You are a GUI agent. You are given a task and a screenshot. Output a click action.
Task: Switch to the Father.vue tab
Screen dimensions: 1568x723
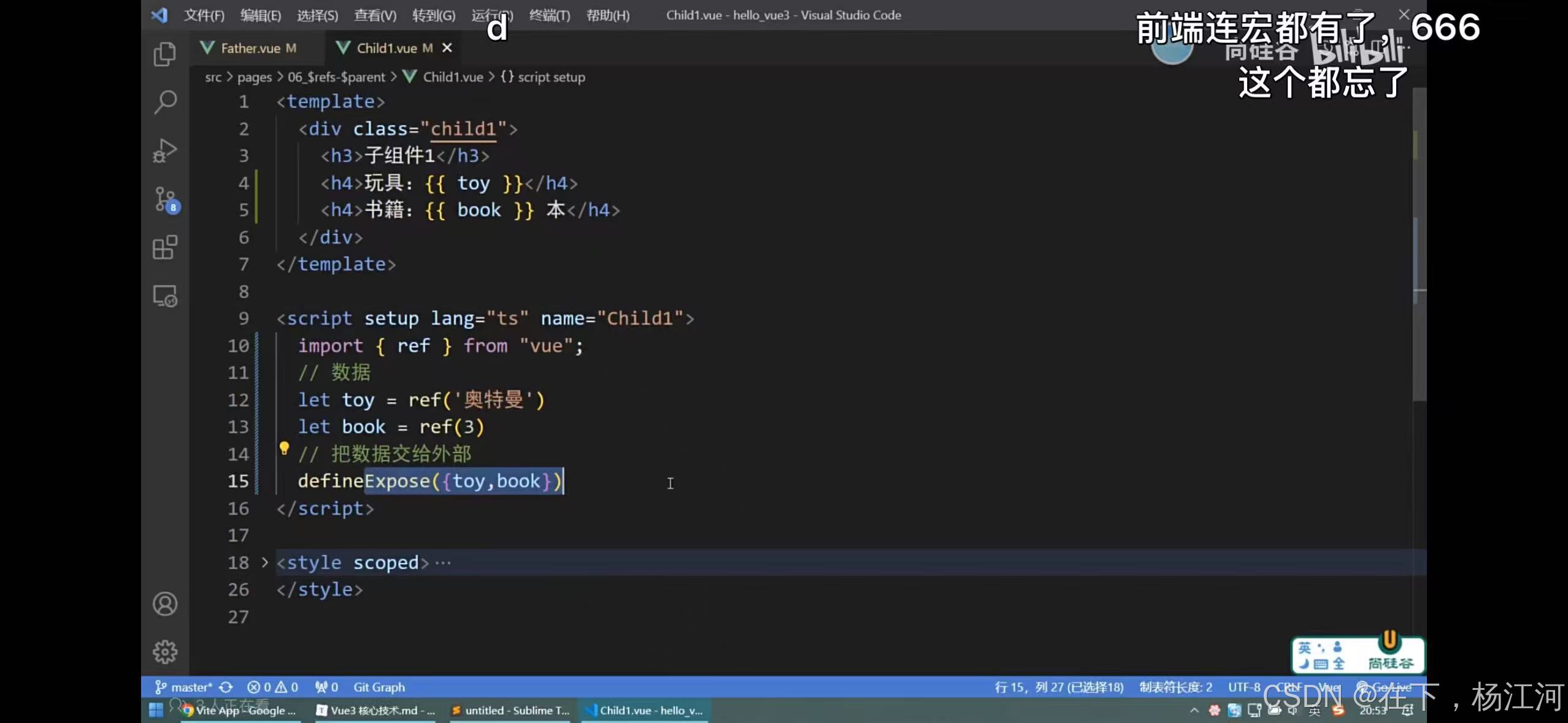(x=250, y=48)
